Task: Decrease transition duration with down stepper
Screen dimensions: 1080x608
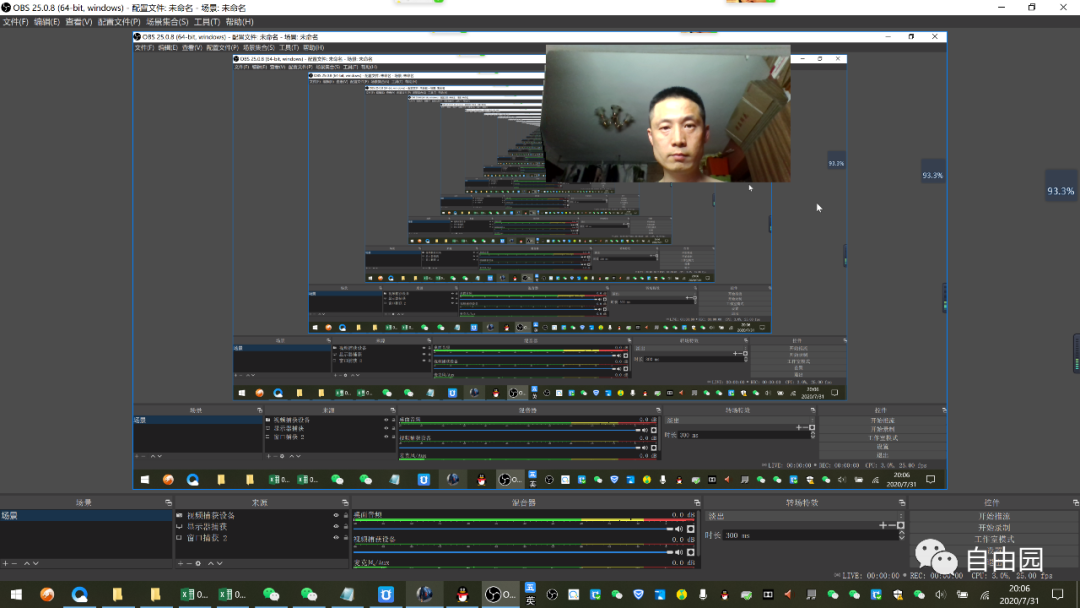Action: (x=902, y=538)
